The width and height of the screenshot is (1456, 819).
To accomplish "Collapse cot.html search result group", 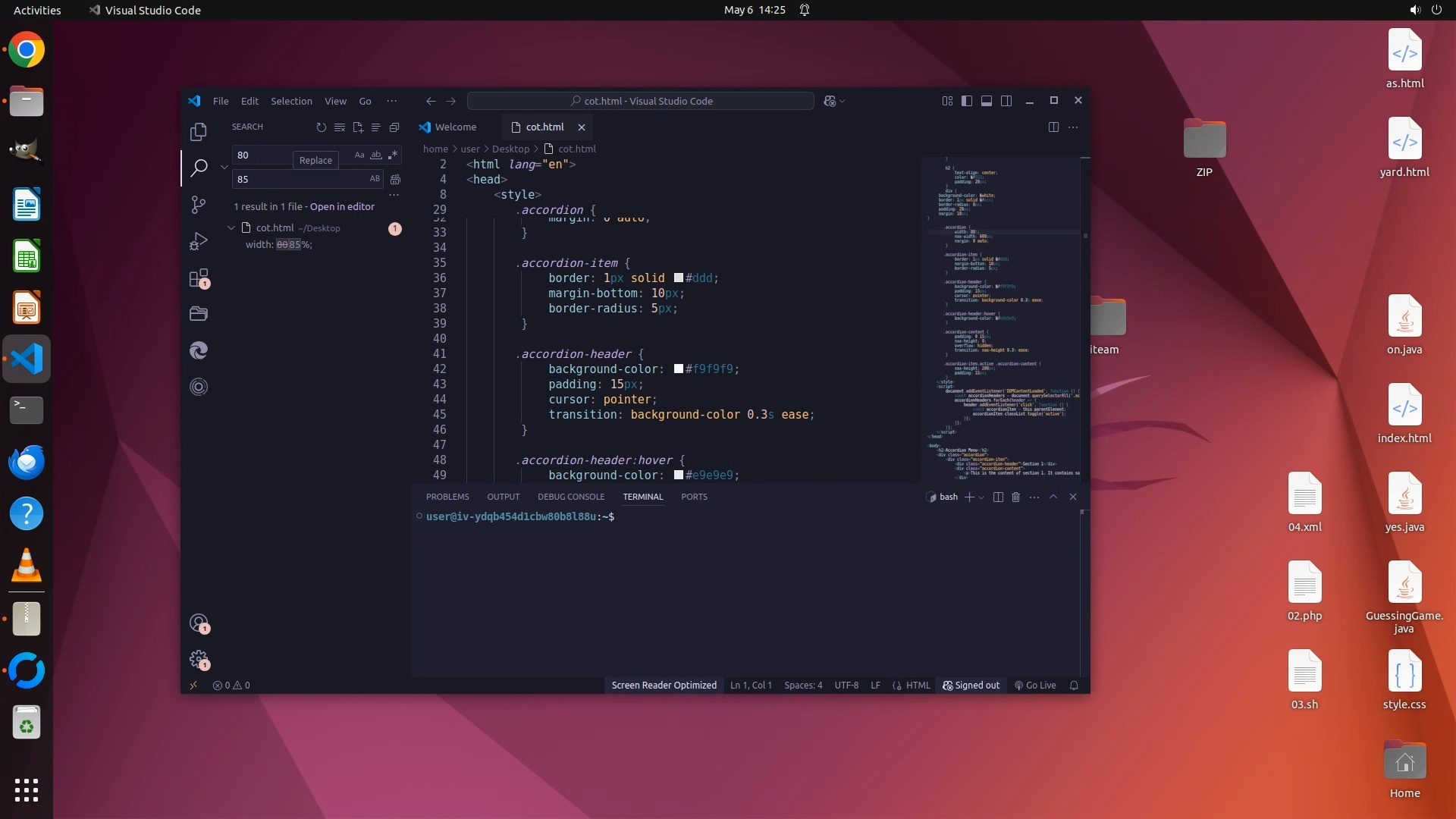I will coord(231,227).
